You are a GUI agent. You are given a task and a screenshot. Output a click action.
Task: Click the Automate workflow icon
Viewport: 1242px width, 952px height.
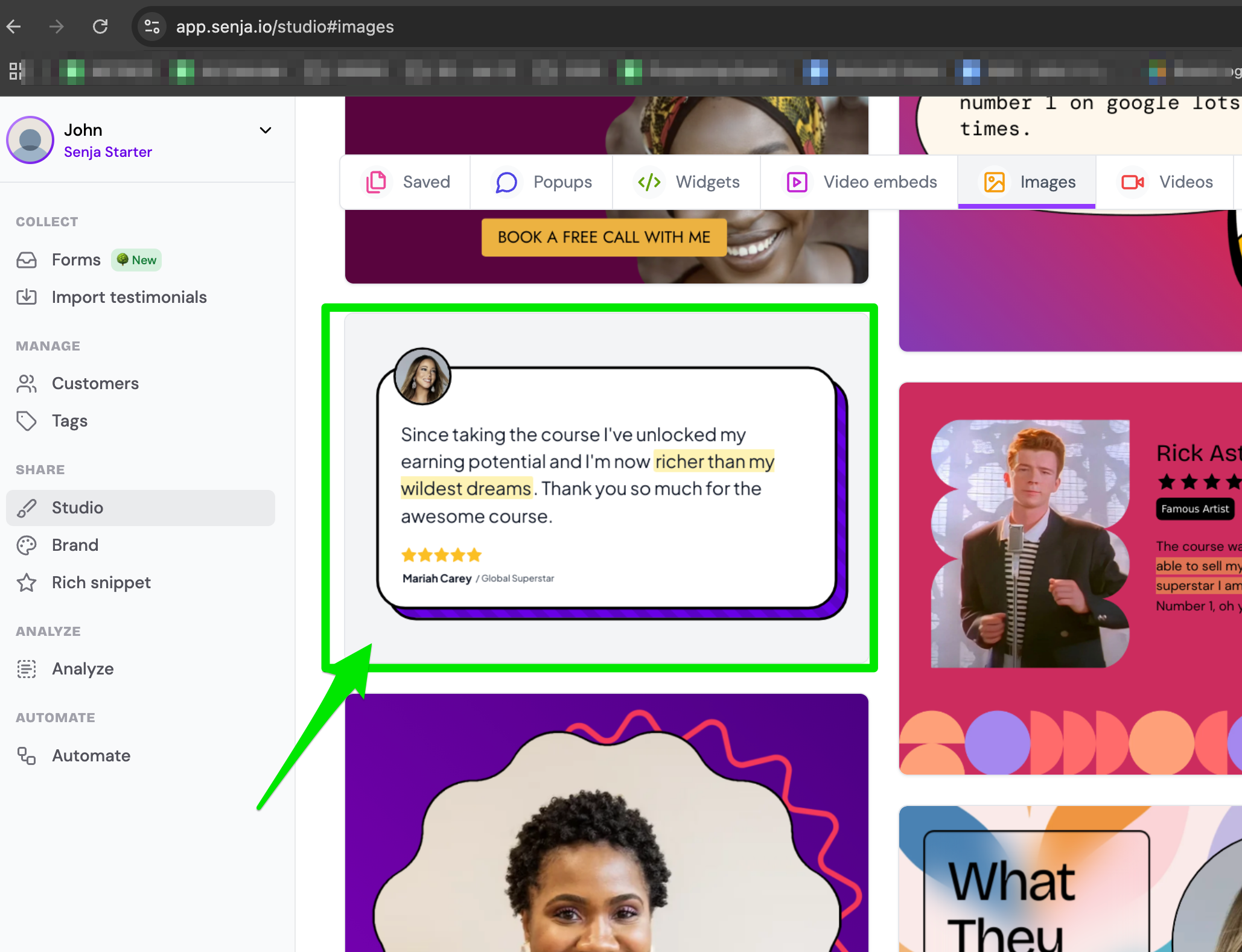pos(27,756)
